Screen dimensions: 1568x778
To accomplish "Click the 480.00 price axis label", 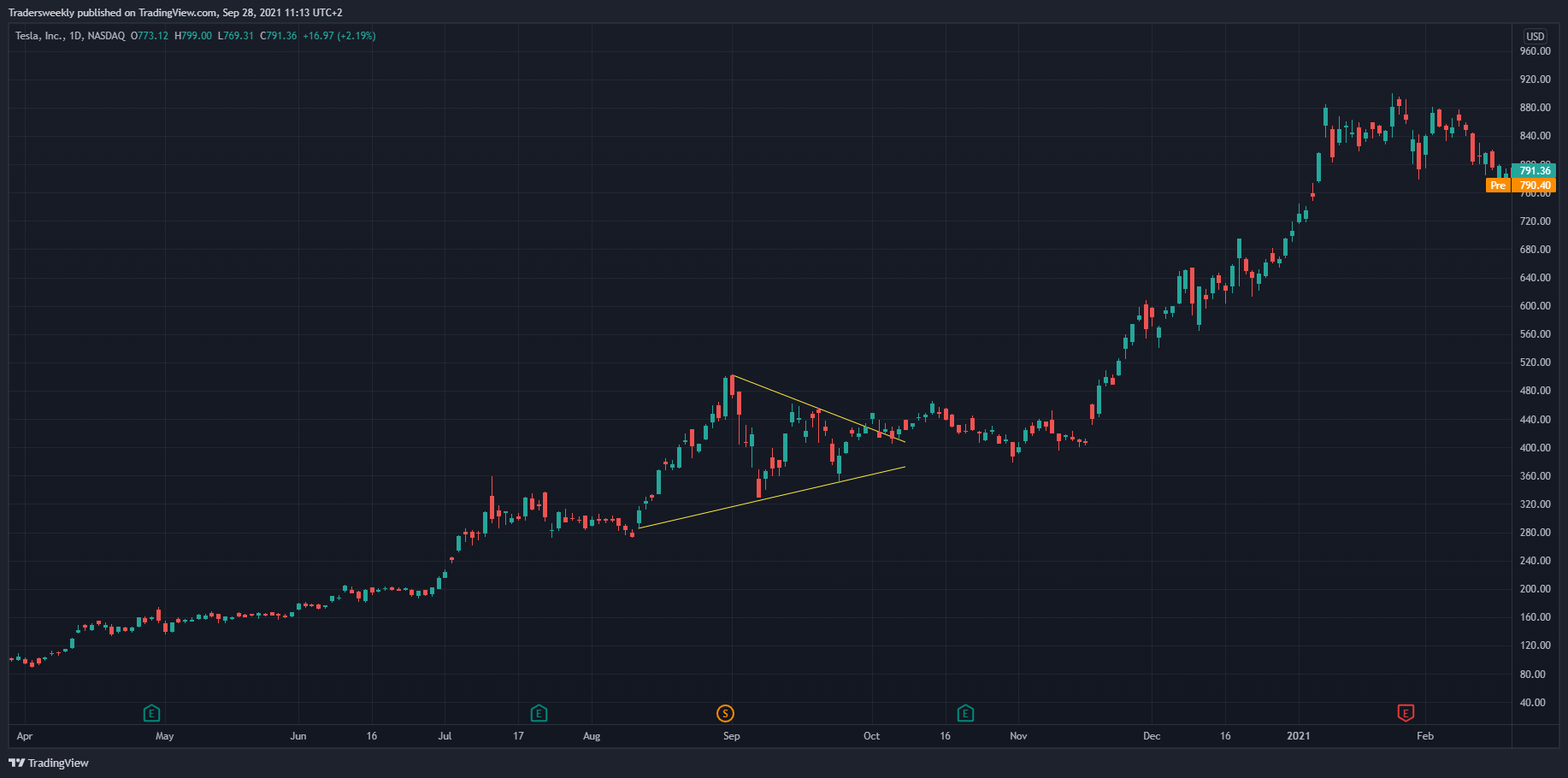I will pos(1535,391).
